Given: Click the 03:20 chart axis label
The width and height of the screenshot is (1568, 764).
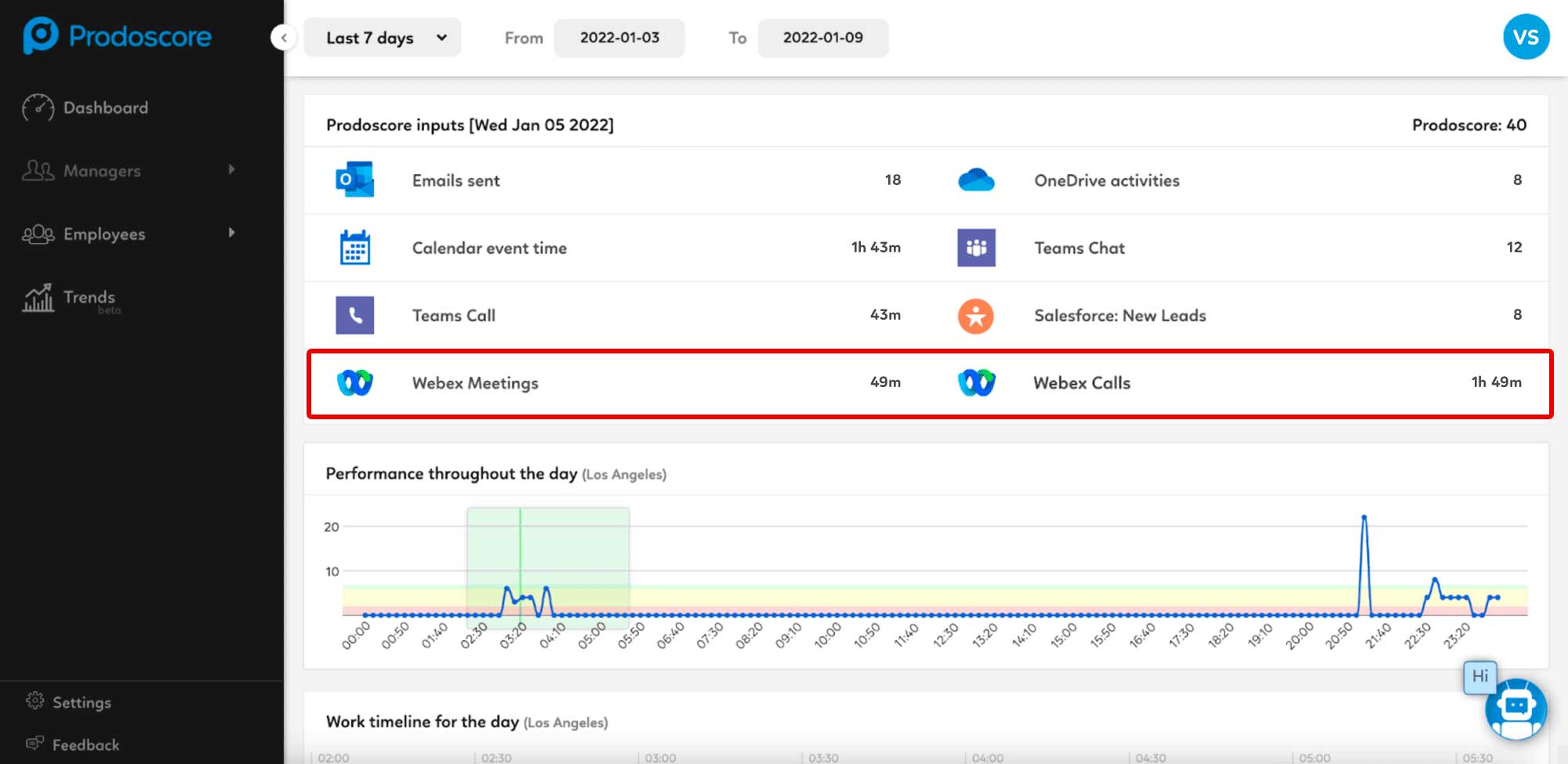Looking at the screenshot, I should (x=514, y=635).
